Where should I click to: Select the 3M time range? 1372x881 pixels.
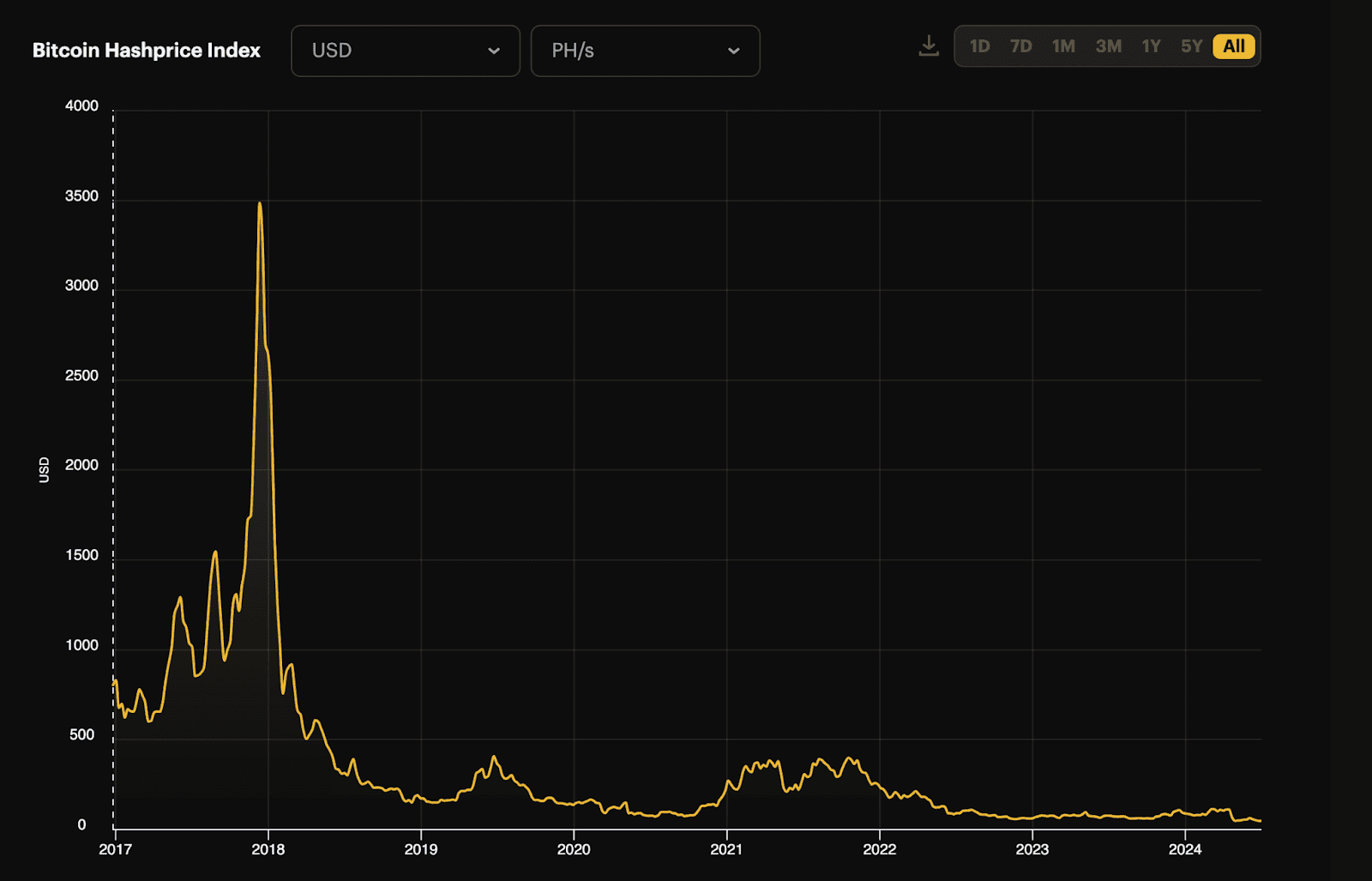click(x=1108, y=46)
